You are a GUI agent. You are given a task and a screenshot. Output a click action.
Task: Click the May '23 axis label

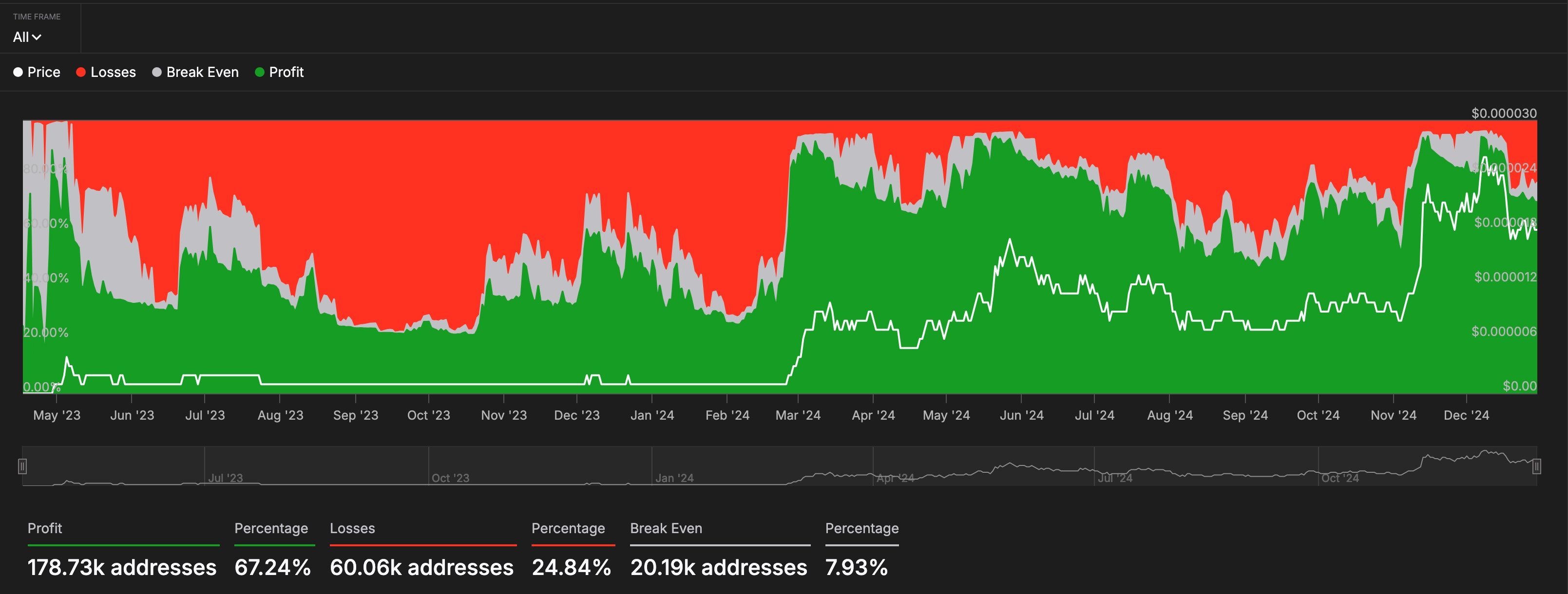[57, 415]
